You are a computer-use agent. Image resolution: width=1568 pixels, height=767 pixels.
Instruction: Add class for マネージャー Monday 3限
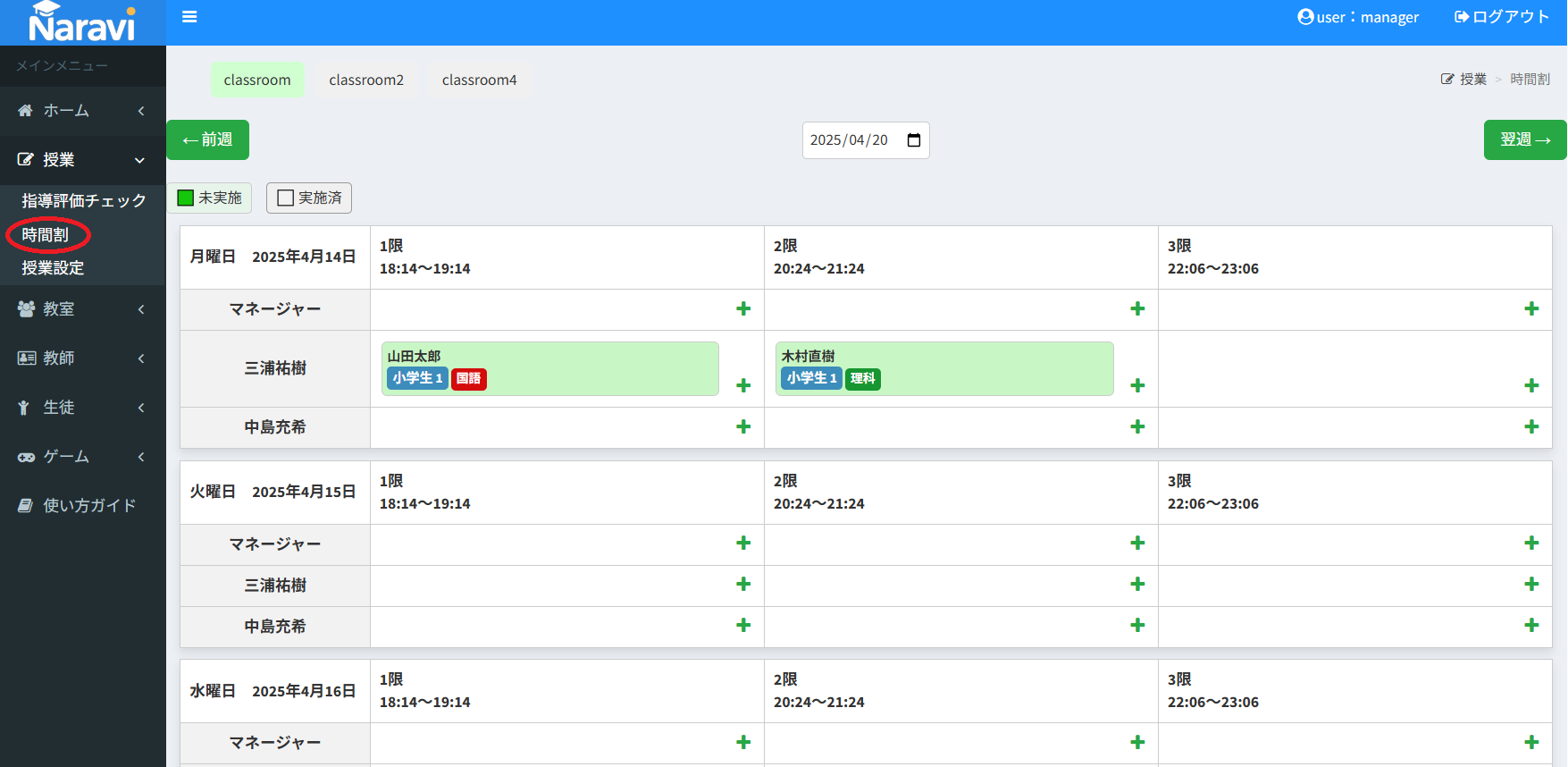click(1531, 308)
